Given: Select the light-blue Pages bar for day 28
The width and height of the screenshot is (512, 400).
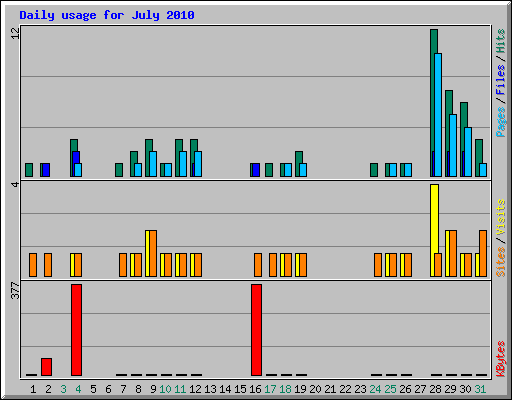Looking at the screenshot, I should (438, 115).
